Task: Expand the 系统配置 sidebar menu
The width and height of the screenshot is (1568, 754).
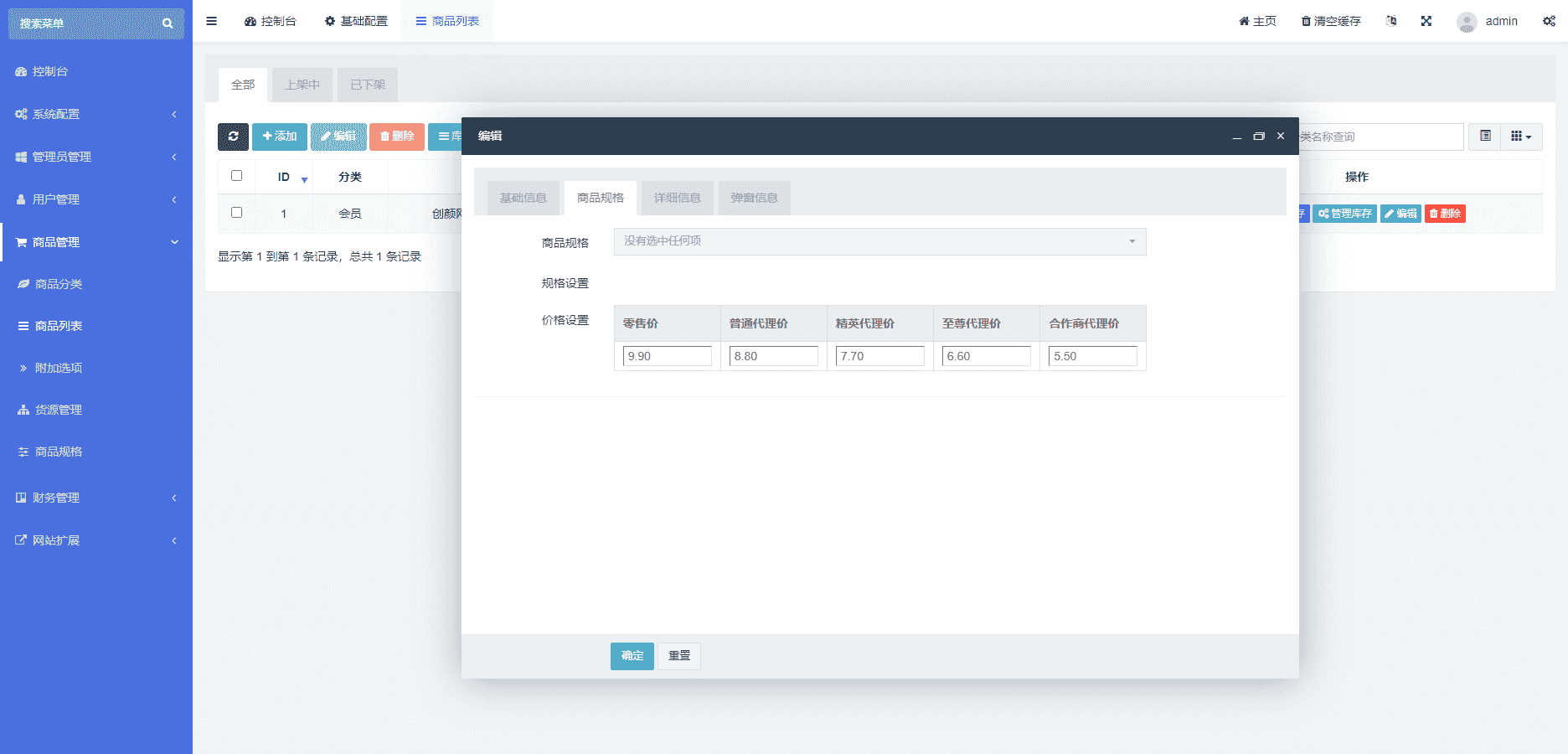Action: pos(96,114)
